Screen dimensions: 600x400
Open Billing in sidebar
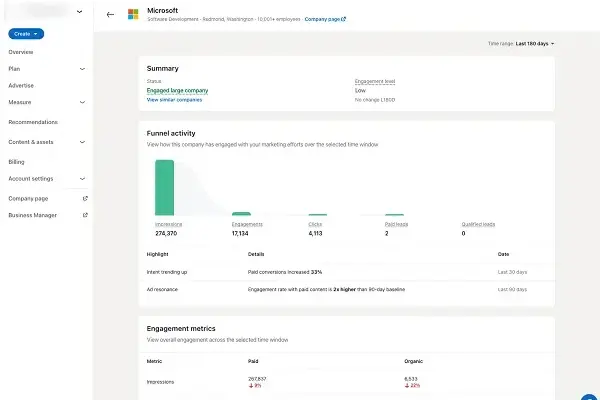tap(16, 162)
